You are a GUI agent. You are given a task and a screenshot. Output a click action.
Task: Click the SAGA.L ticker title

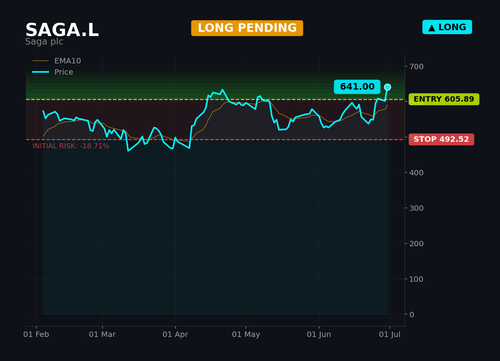(x=62, y=30)
